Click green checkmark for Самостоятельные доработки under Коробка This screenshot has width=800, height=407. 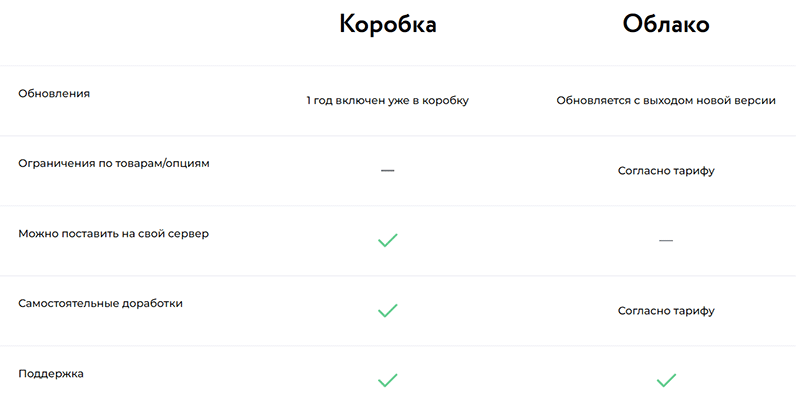[x=388, y=311]
